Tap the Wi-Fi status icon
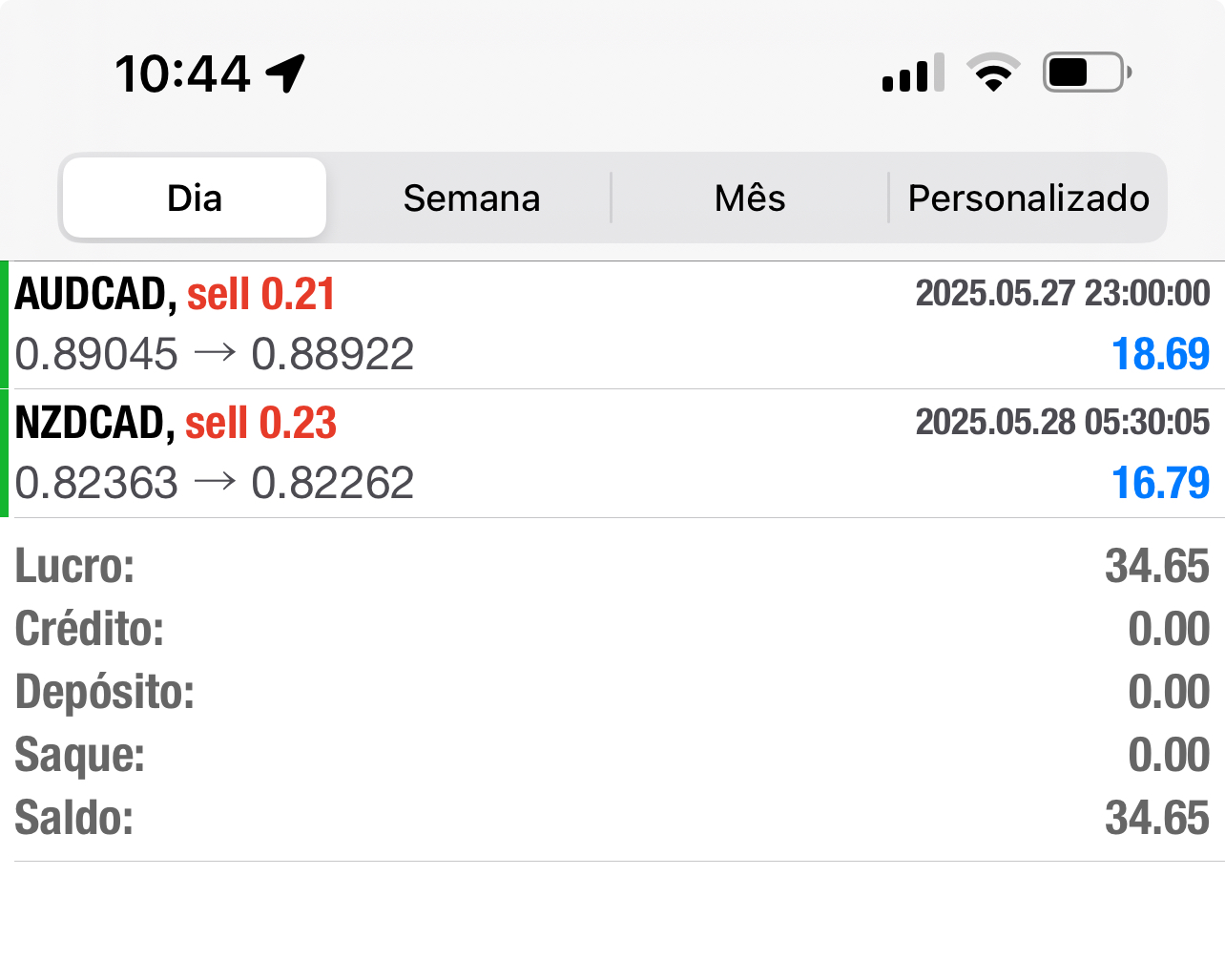This screenshot has height=980, width=1225. tap(993, 73)
